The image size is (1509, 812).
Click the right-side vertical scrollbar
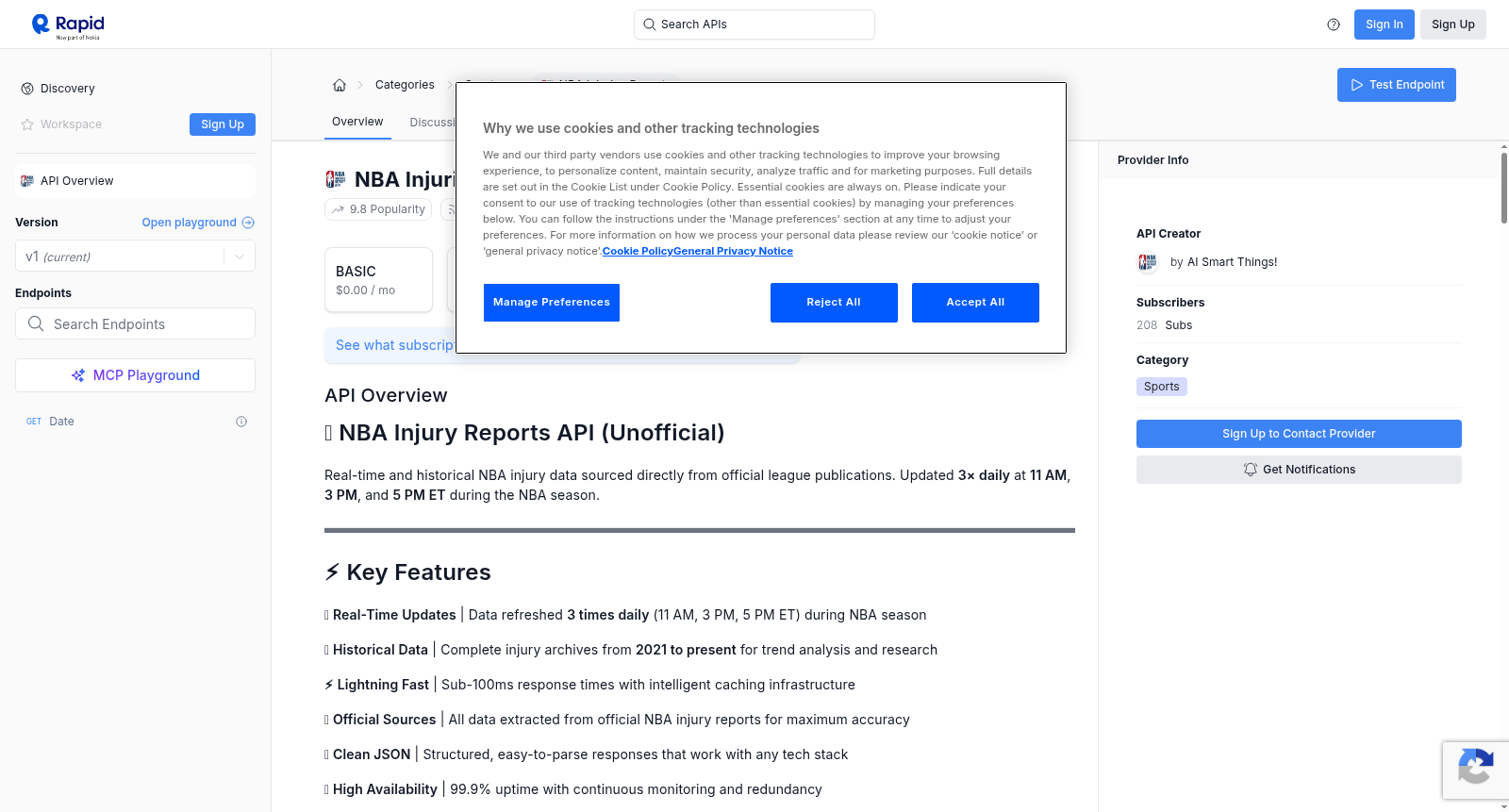tap(1503, 189)
